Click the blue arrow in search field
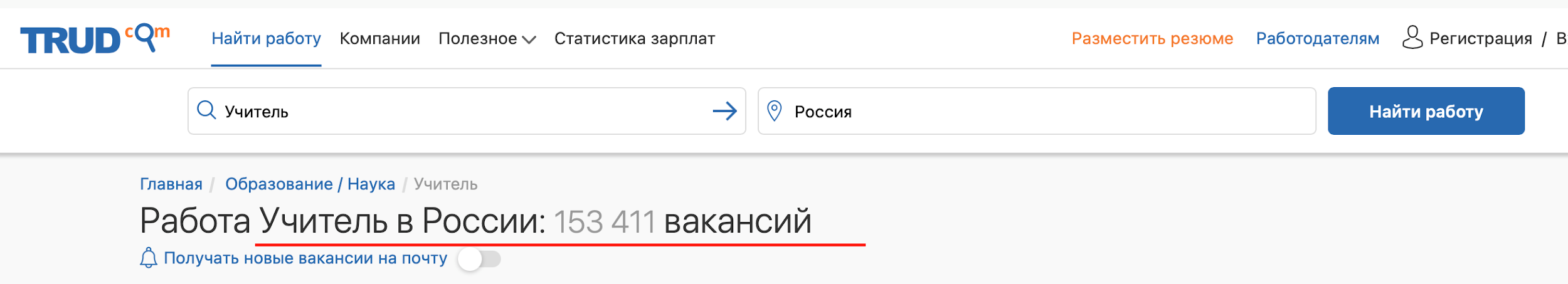Image resolution: width=1568 pixels, height=284 pixels. (724, 111)
